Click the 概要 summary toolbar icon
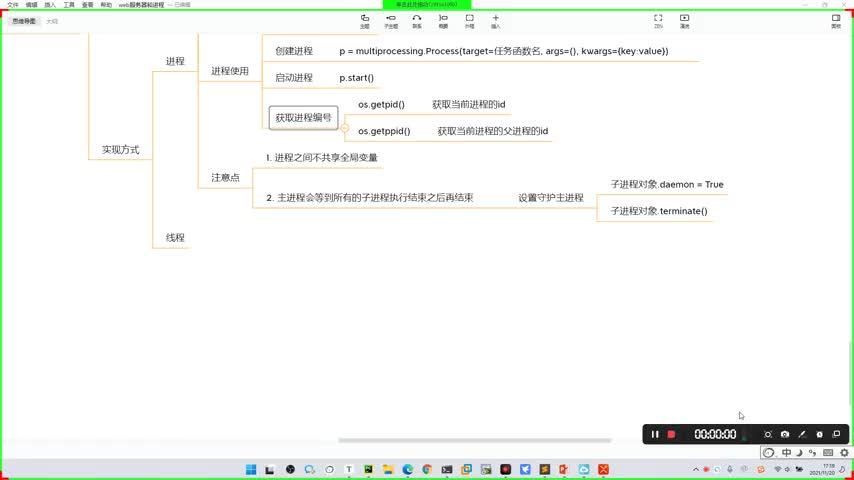Screen dimensions: 854x480 pyautogui.click(x=443, y=21)
